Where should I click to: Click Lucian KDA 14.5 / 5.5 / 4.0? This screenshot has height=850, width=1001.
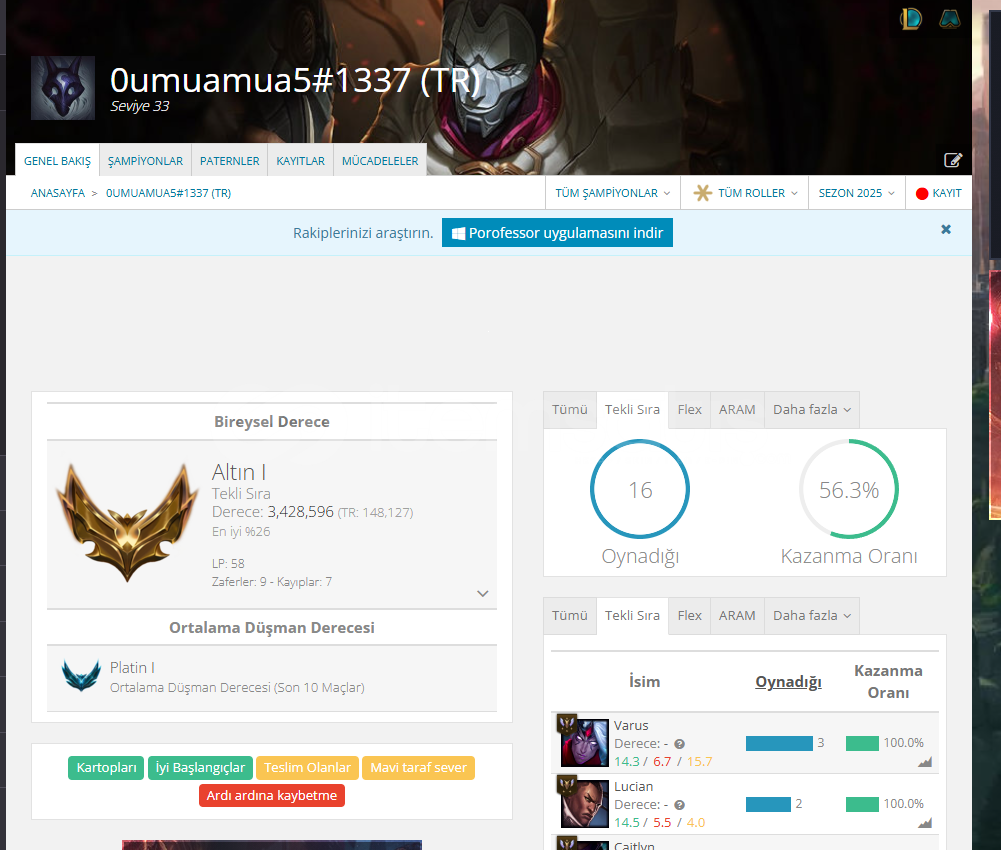click(x=659, y=823)
